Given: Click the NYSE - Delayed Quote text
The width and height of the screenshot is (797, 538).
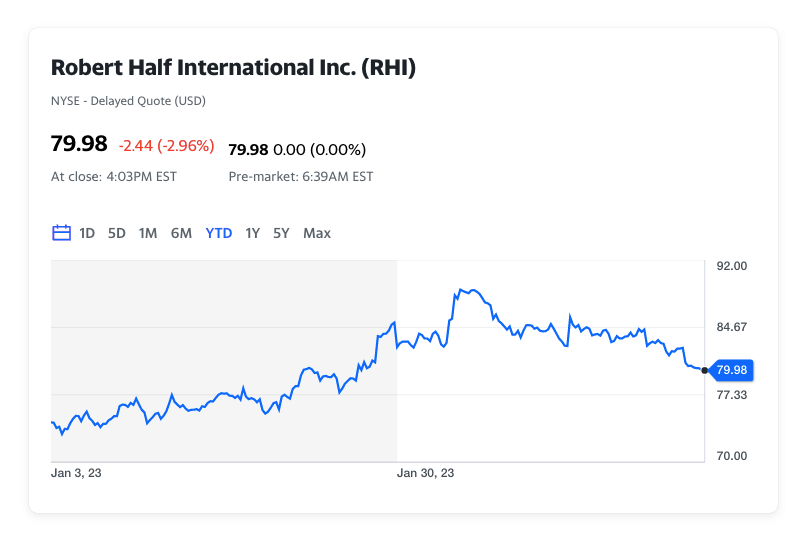Looking at the screenshot, I should coord(128,101).
